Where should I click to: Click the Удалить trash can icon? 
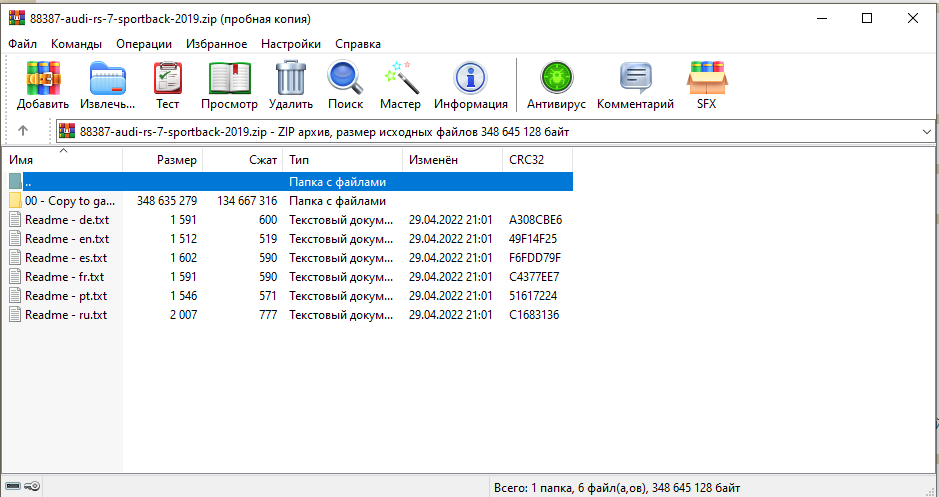tap(291, 78)
